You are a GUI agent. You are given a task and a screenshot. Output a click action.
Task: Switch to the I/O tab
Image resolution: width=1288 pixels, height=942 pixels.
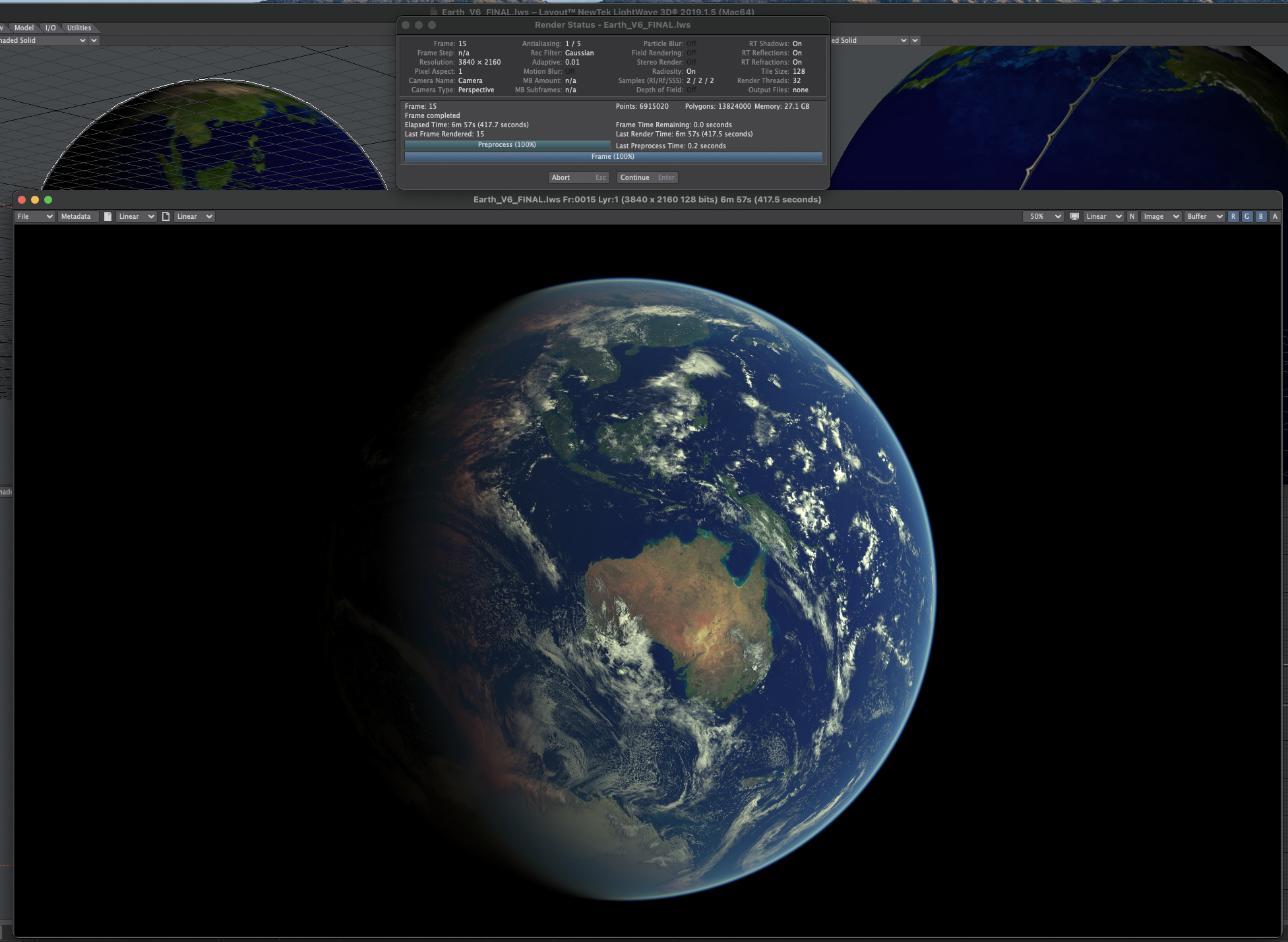click(51, 28)
